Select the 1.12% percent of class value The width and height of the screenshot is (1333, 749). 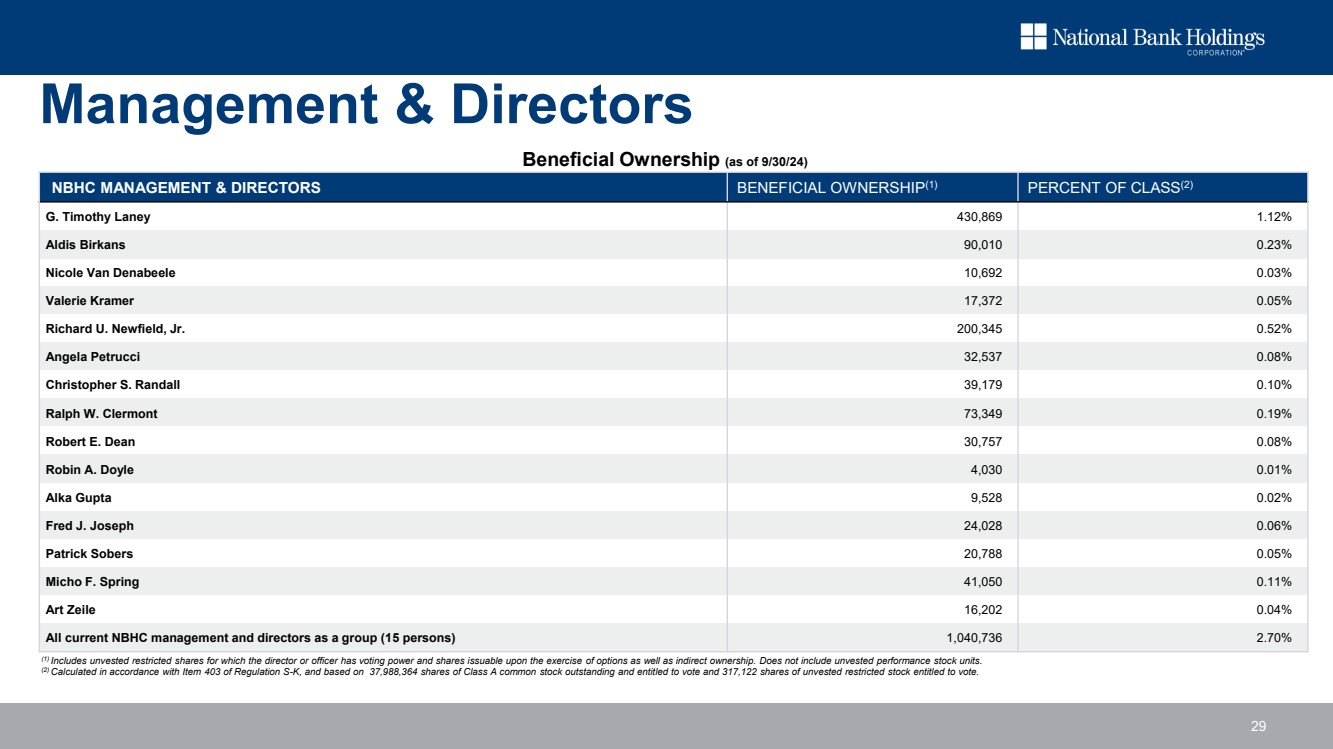point(1274,217)
